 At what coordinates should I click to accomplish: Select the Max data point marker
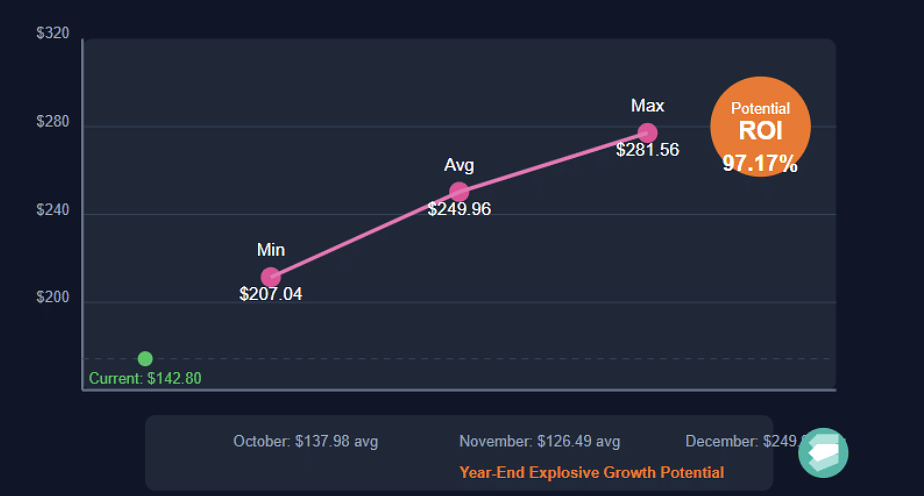[x=648, y=133]
